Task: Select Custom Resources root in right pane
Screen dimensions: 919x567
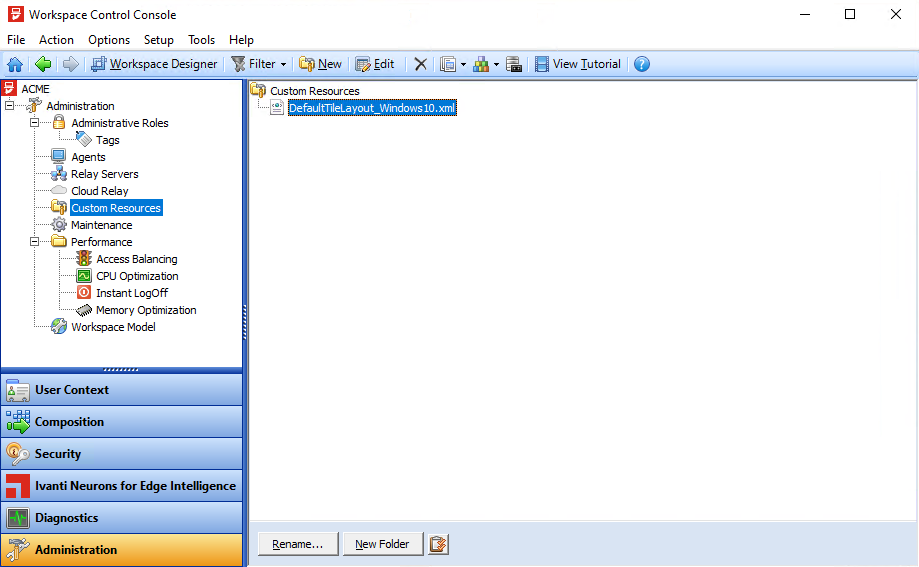Action: tap(315, 91)
